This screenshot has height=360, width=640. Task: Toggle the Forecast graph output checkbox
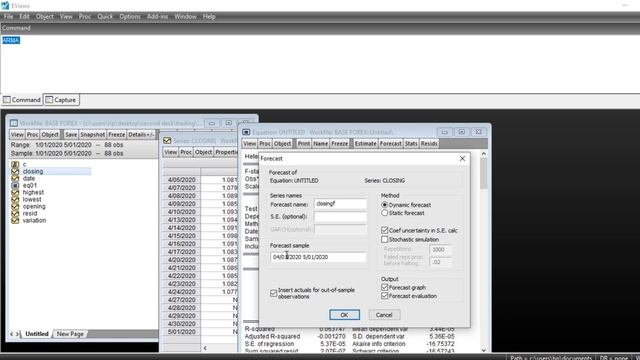(384, 287)
